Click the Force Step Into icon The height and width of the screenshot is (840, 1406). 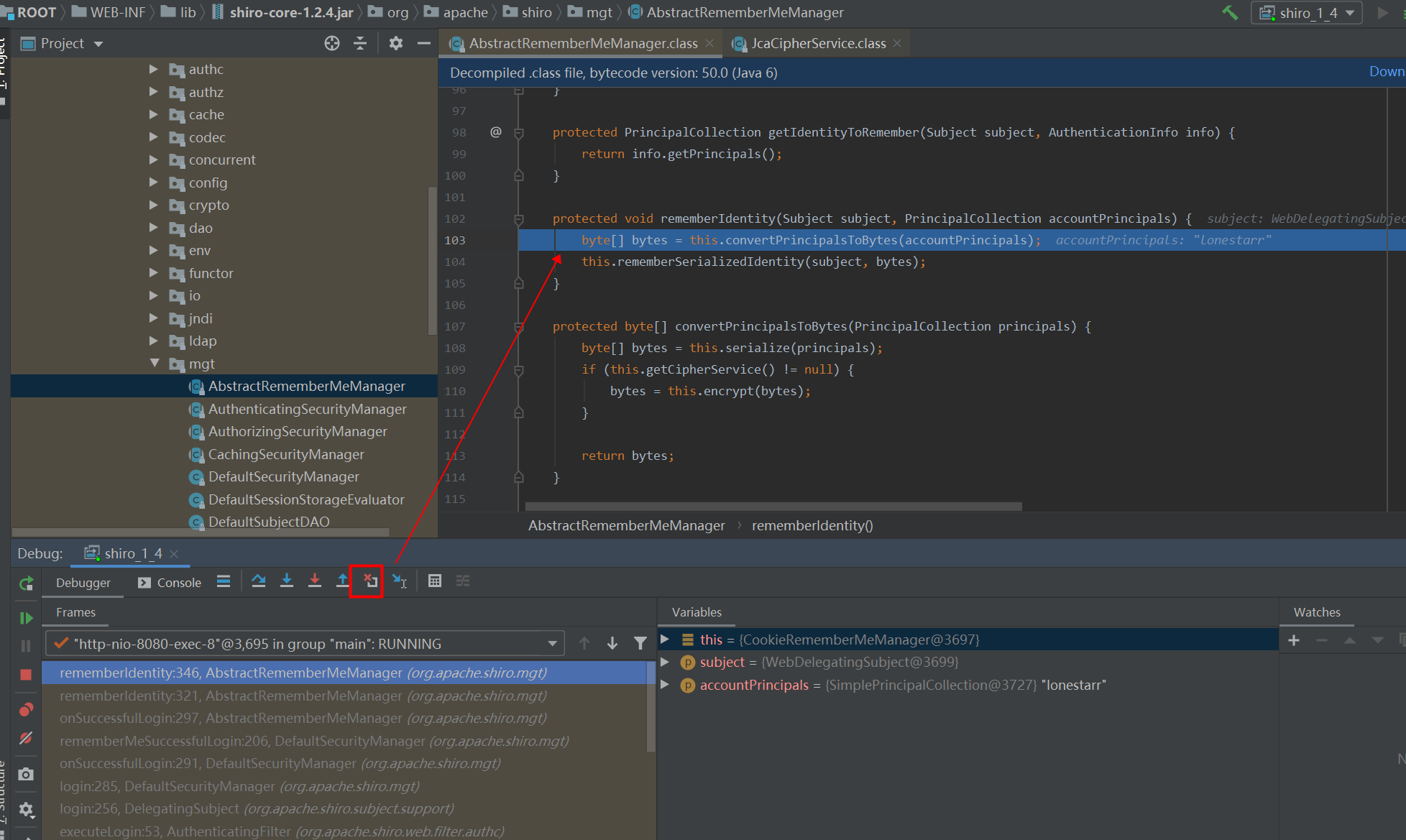pos(315,581)
